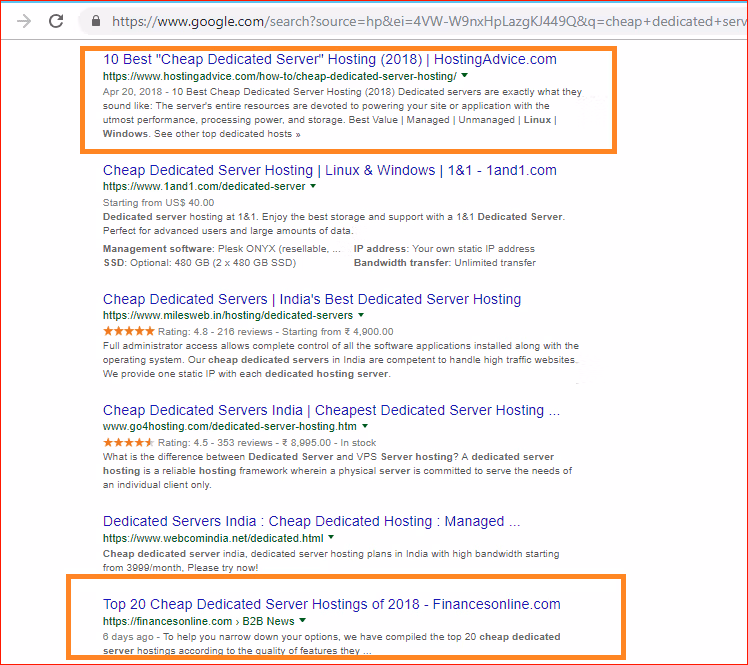Open Top 20 Cheap Dedicated Server Hostings result
This screenshot has width=748, height=665.
tap(331, 604)
